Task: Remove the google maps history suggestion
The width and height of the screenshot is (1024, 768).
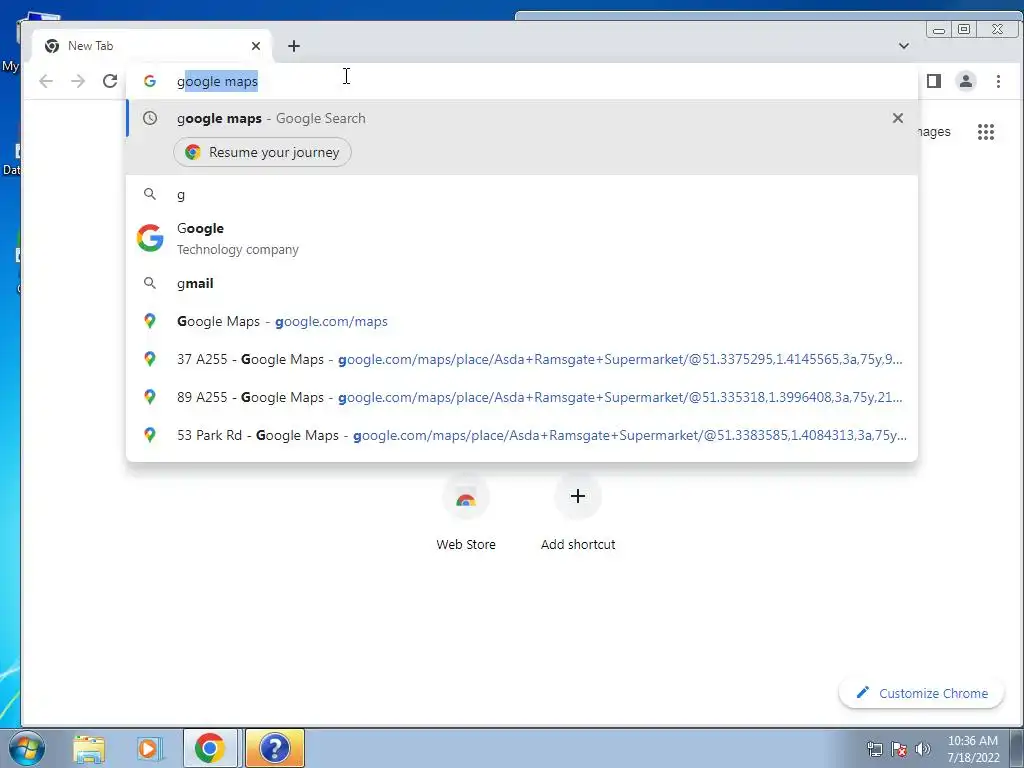Action: (898, 118)
